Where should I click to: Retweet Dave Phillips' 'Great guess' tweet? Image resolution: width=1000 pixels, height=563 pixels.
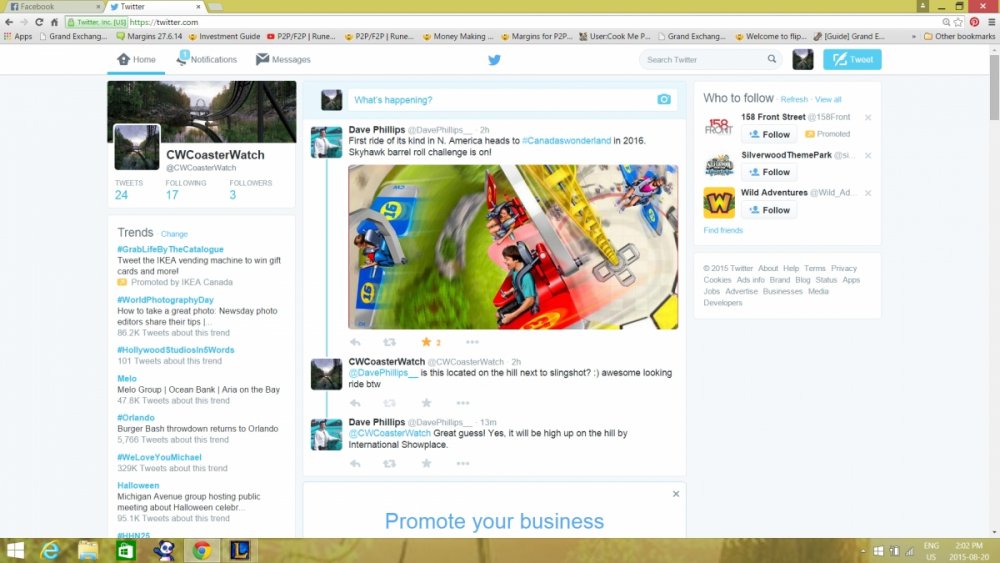pyautogui.click(x=389, y=464)
